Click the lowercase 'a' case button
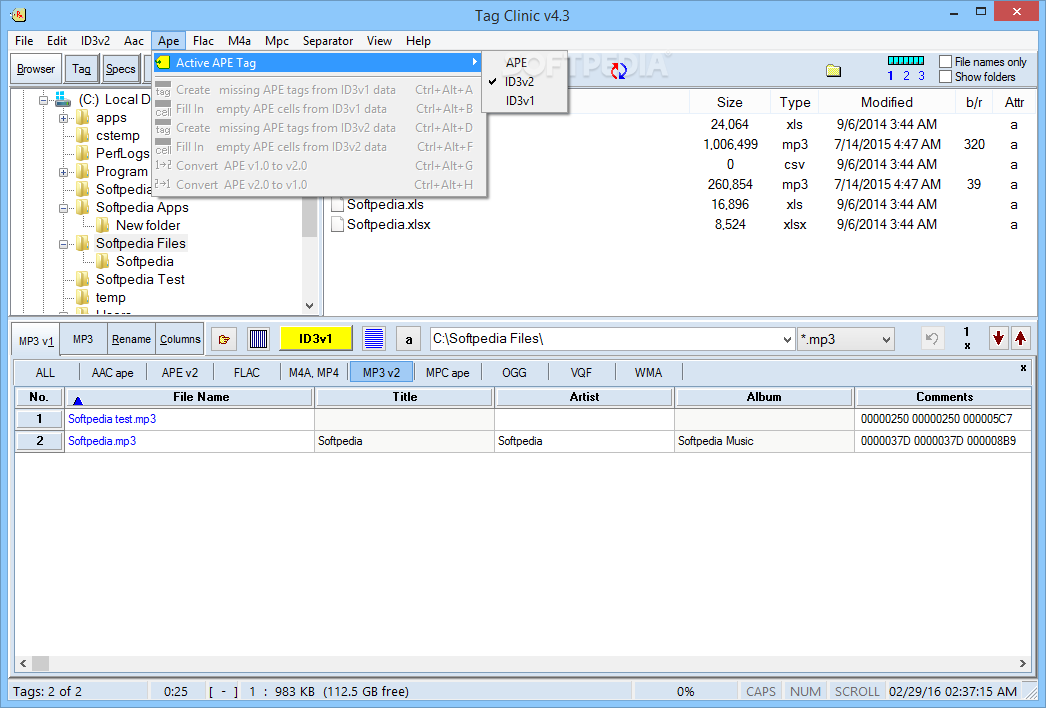 pos(408,339)
